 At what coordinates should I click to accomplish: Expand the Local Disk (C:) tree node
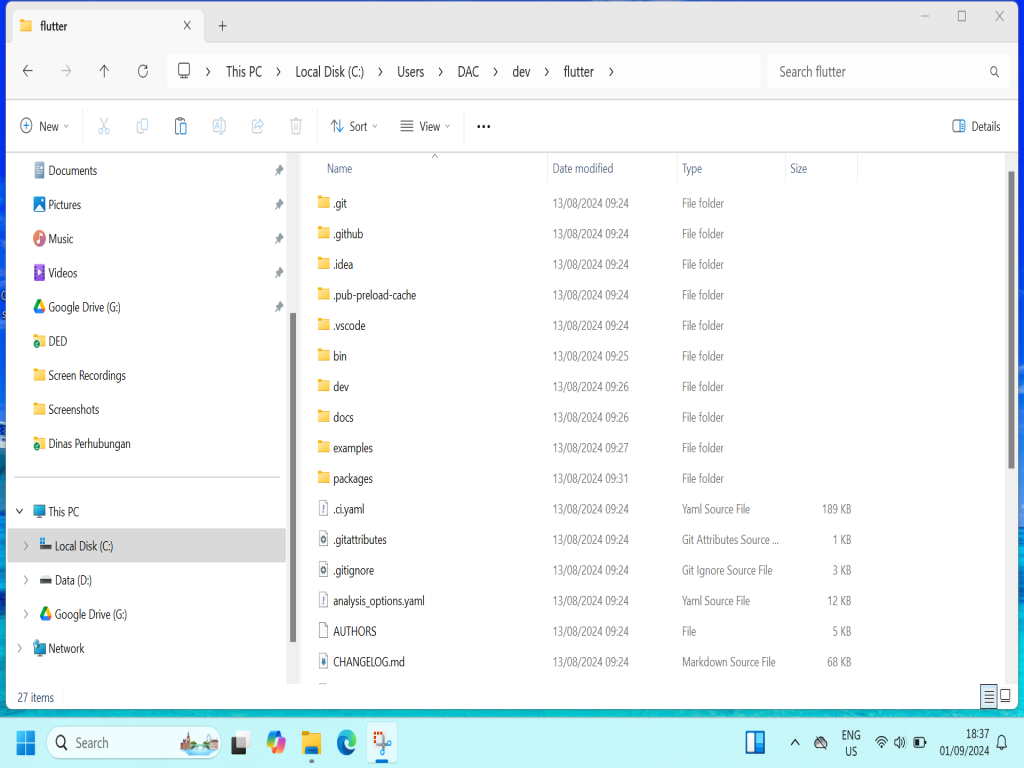click(26, 546)
